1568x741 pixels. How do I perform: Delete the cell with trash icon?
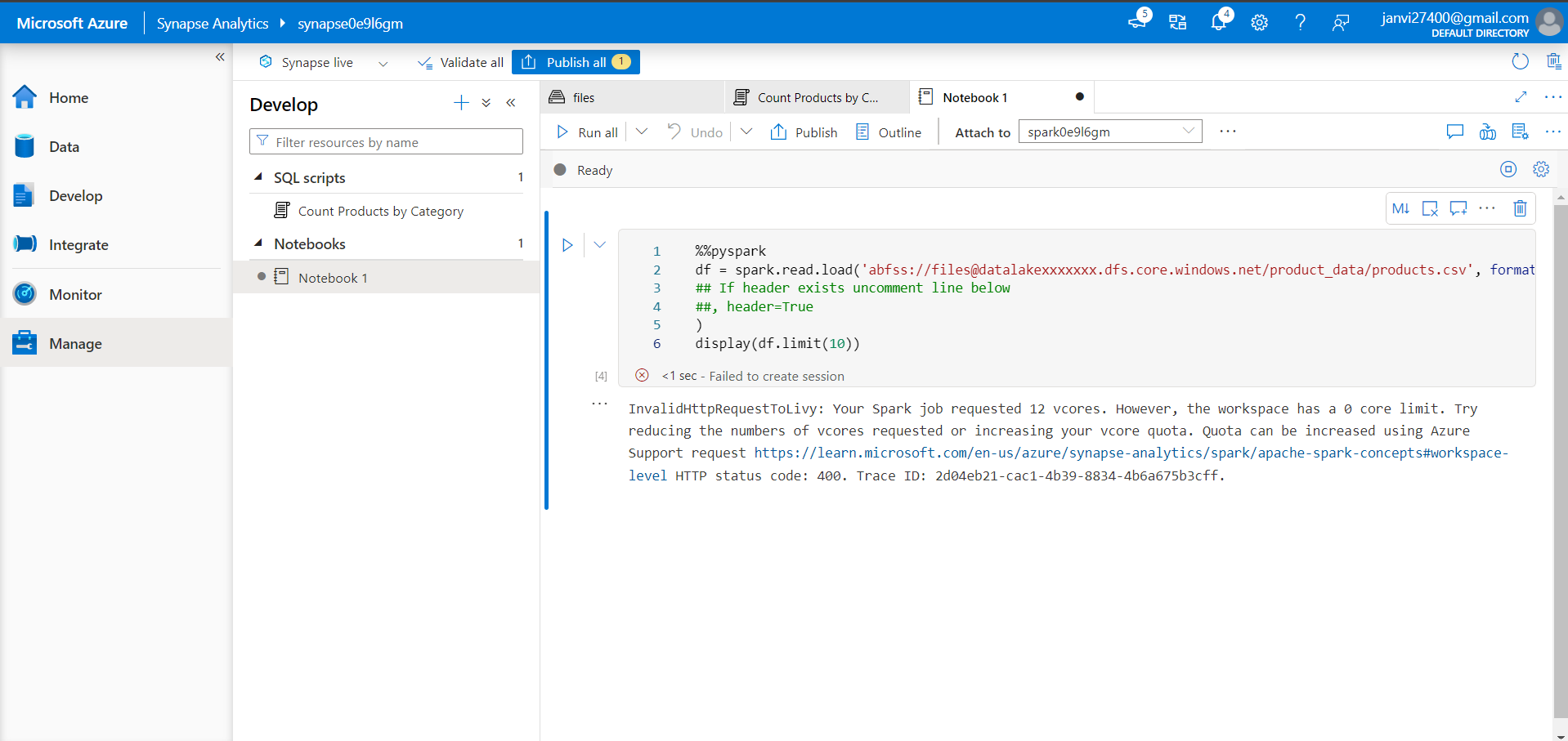tap(1520, 208)
